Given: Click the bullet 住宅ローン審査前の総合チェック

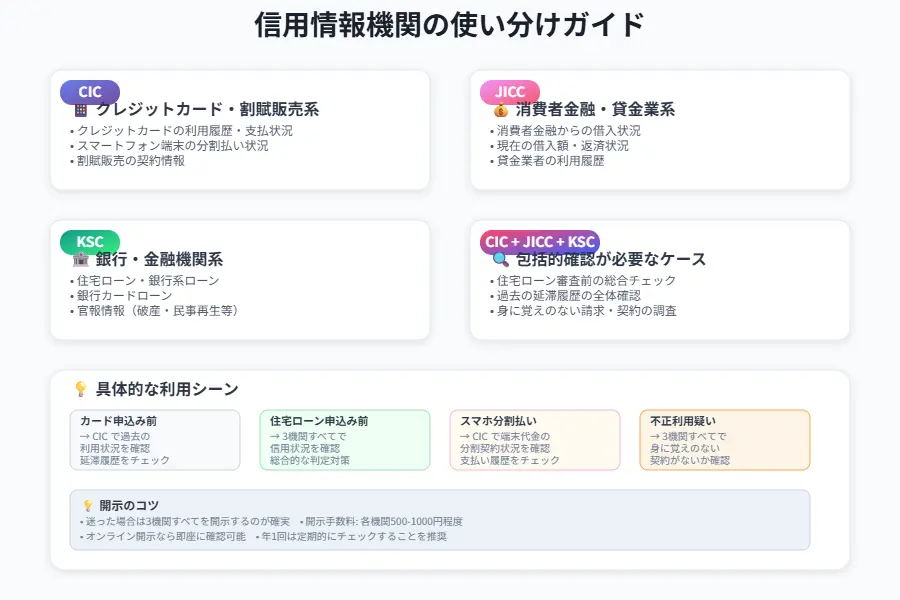Looking at the screenshot, I should [x=583, y=281].
